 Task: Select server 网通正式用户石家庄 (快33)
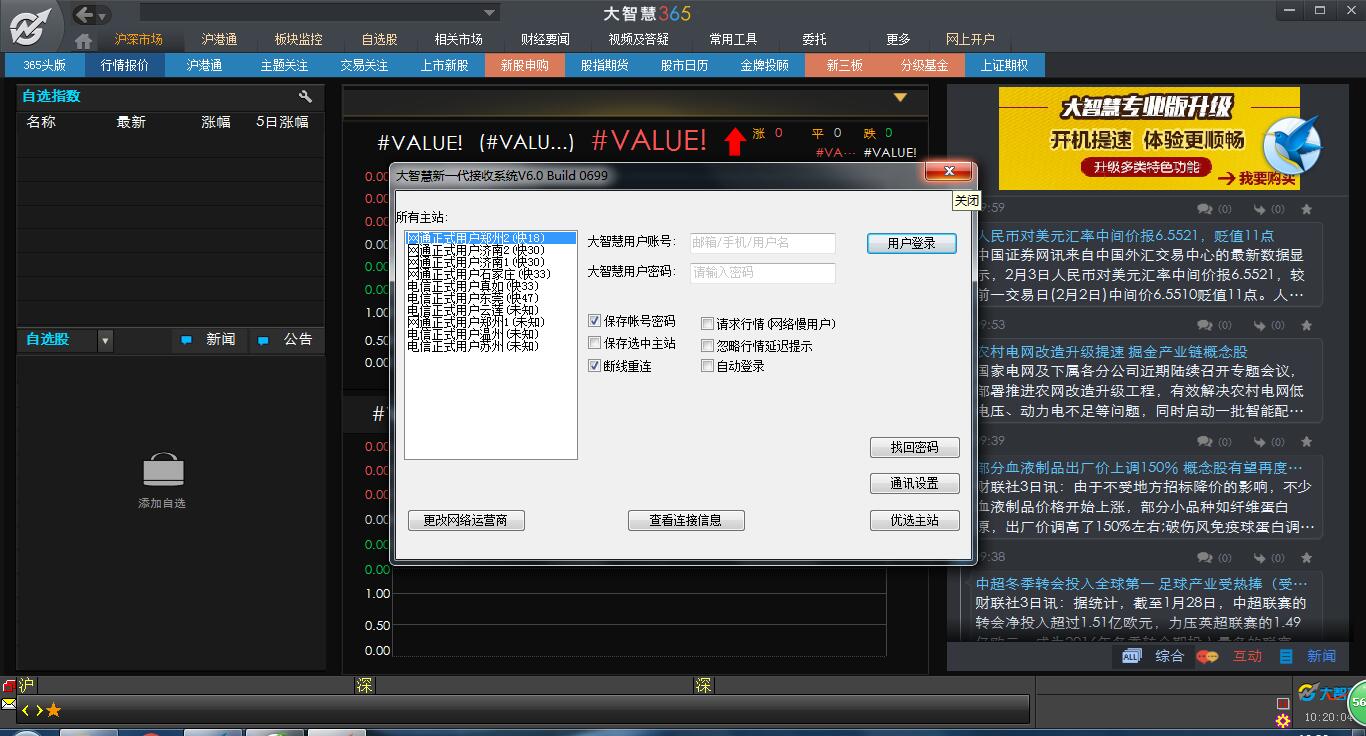[x=490, y=274]
